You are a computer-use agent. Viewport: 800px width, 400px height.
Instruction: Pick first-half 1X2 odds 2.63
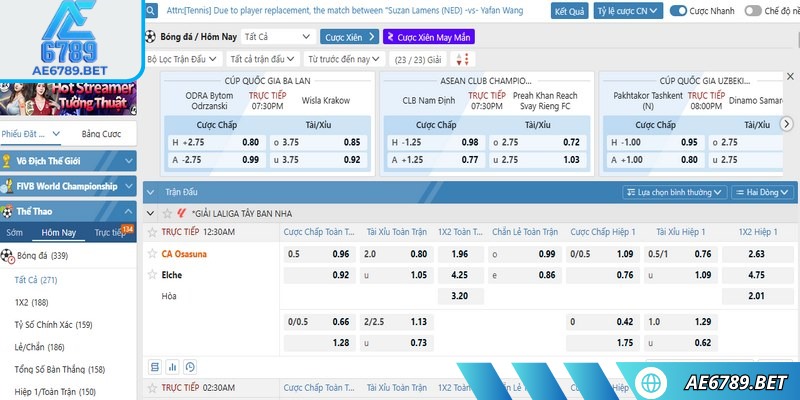pos(758,254)
